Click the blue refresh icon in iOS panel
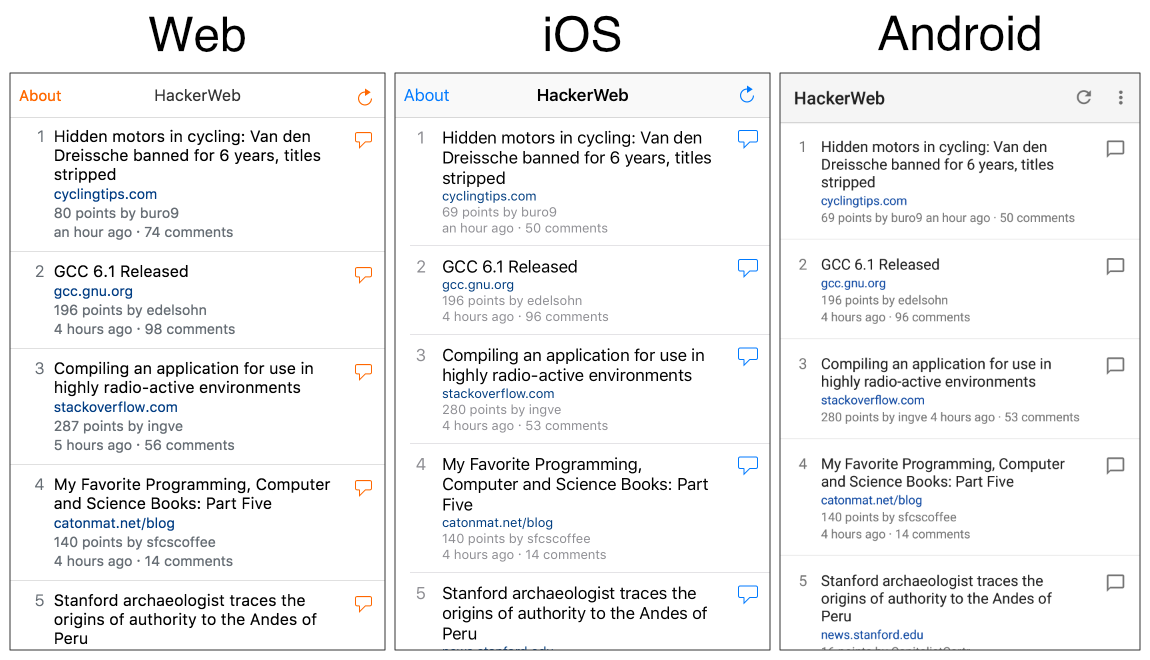Viewport: 1150px width, 660px height. point(746,95)
